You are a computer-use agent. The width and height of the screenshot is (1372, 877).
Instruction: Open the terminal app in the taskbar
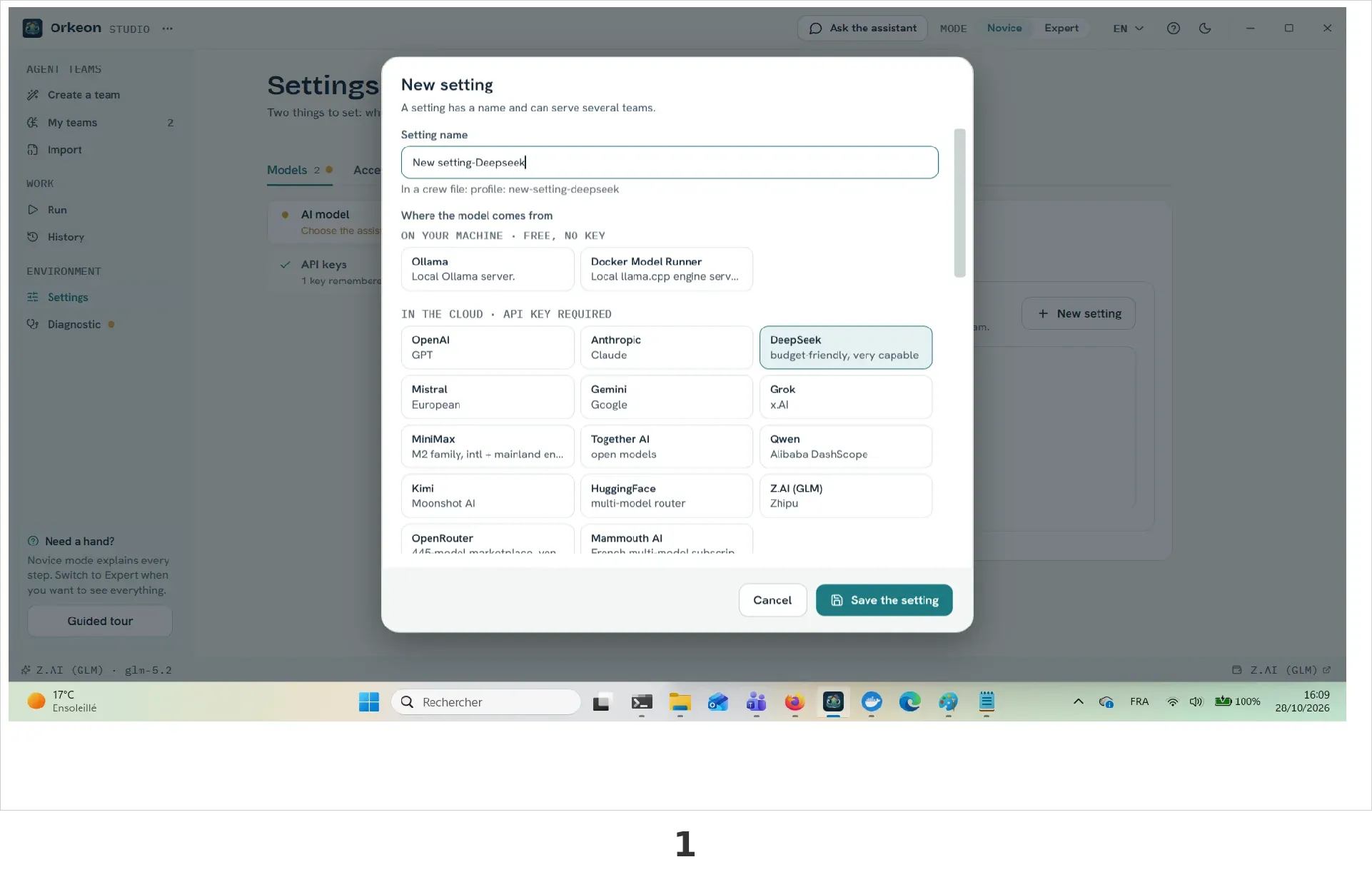(x=642, y=702)
